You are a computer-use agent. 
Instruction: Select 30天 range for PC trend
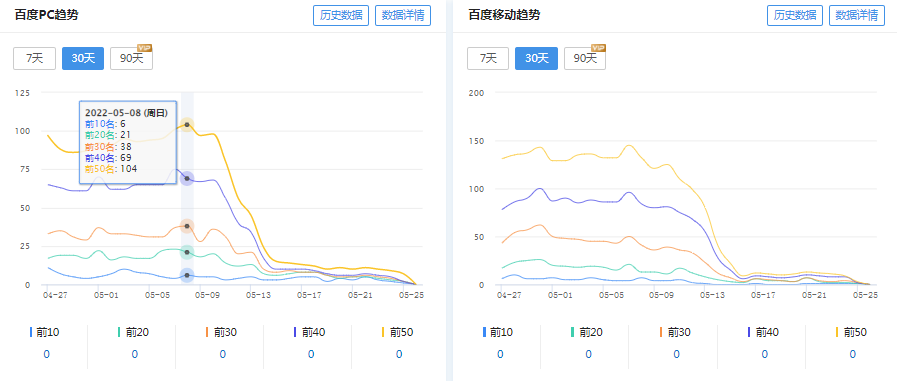point(83,58)
